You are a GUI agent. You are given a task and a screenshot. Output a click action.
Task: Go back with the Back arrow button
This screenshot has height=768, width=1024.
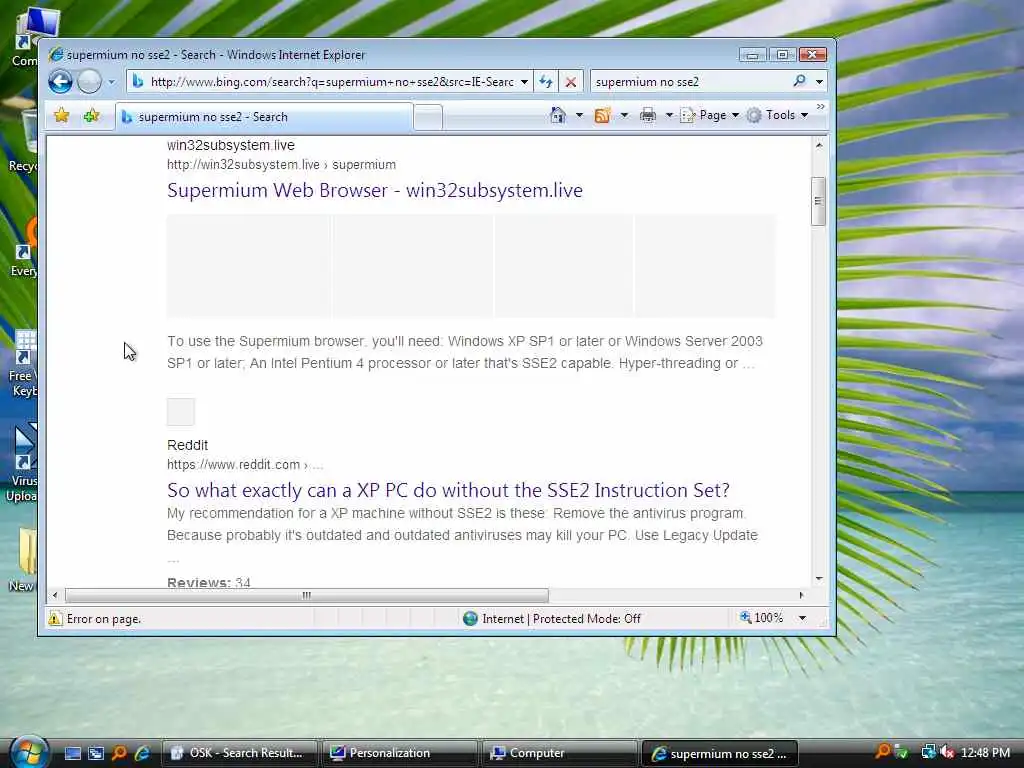60,82
